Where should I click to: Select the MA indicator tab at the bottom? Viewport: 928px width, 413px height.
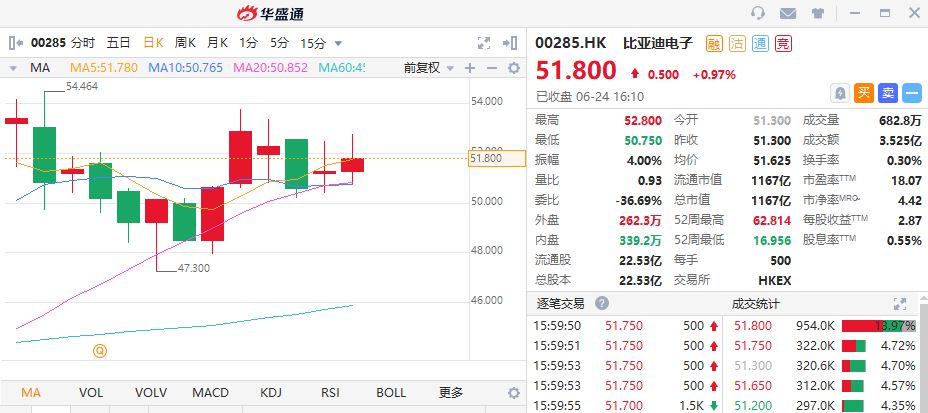(x=31, y=393)
